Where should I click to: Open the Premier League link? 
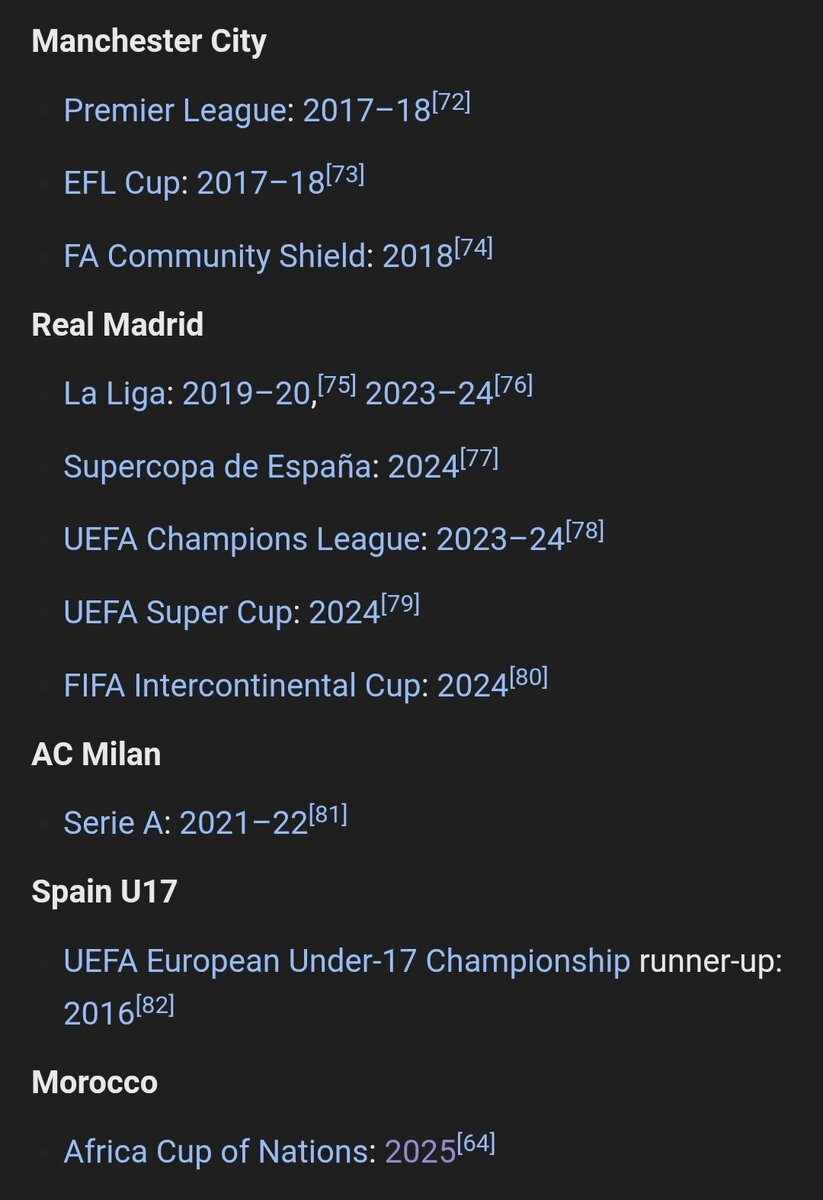click(x=174, y=110)
